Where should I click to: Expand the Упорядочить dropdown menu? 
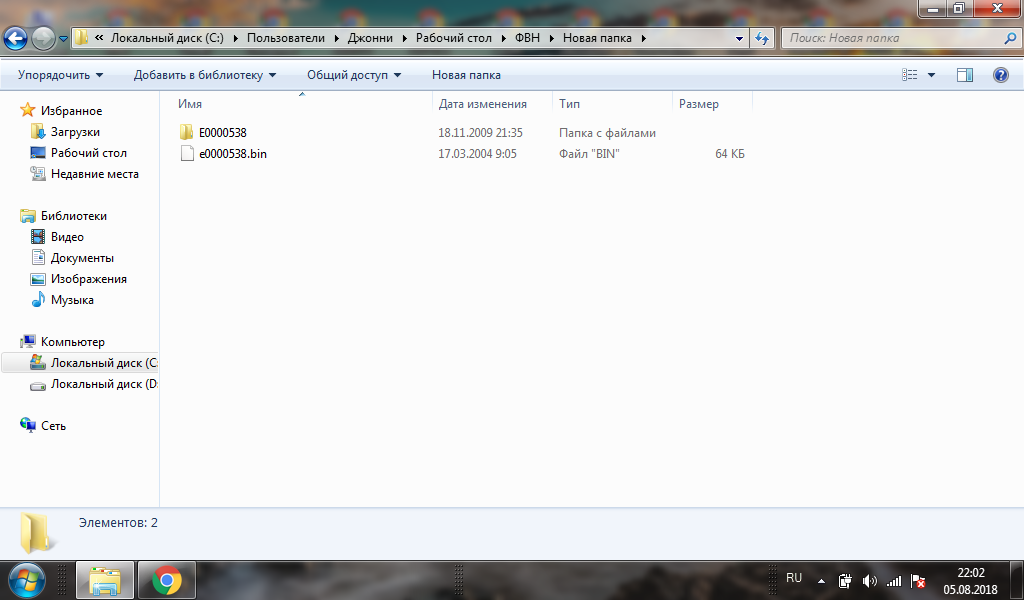[60, 75]
